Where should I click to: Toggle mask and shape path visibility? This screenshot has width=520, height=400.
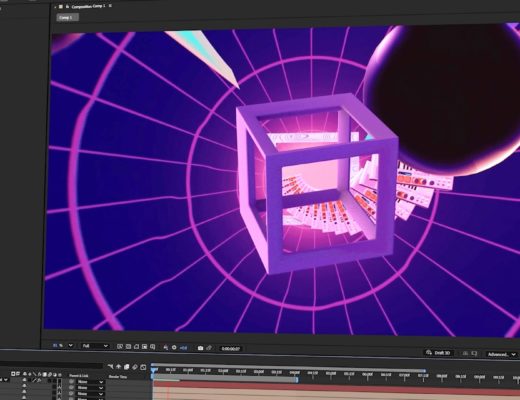(136, 347)
